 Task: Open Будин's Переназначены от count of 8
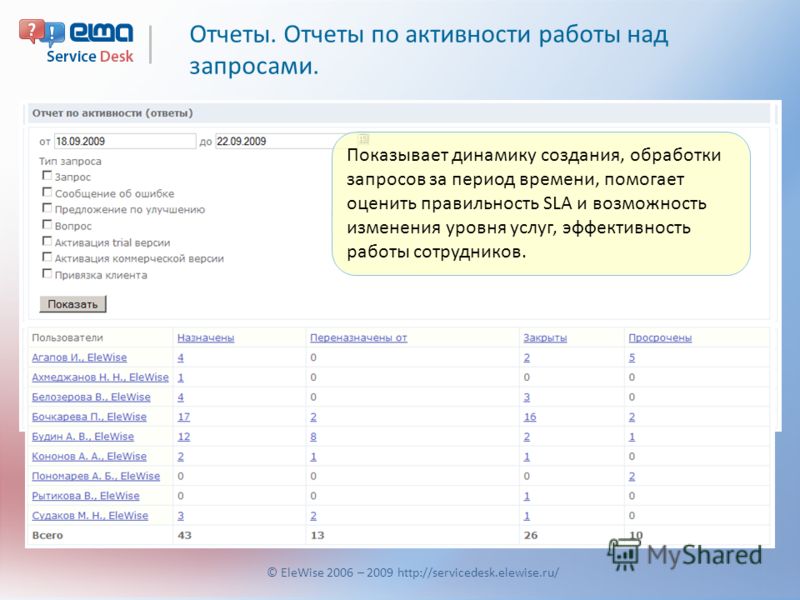pyautogui.click(x=313, y=437)
